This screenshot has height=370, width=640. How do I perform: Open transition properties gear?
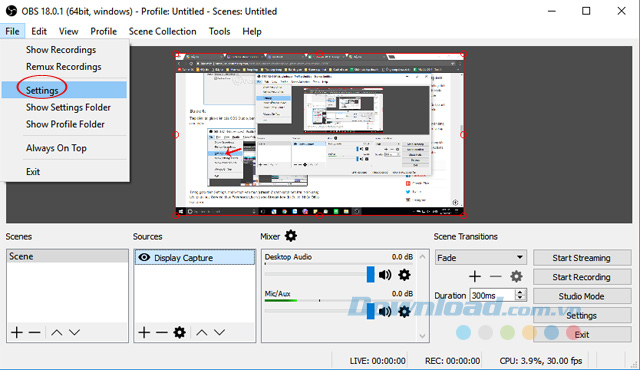pyautogui.click(x=516, y=277)
